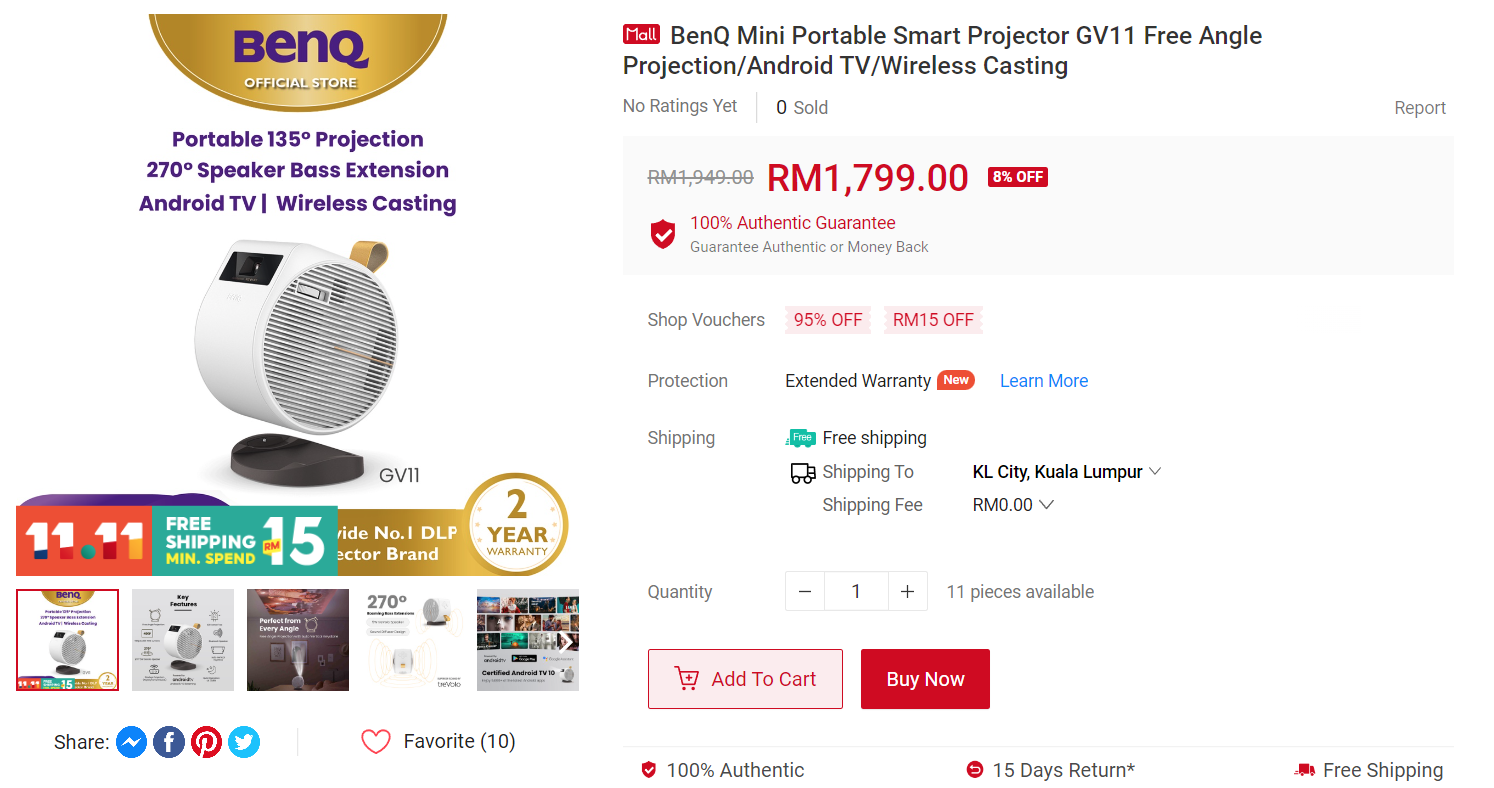Image resolution: width=1494 pixels, height=788 pixels.
Task: Open the Shipping To location dropdown
Action: tap(1067, 471)
